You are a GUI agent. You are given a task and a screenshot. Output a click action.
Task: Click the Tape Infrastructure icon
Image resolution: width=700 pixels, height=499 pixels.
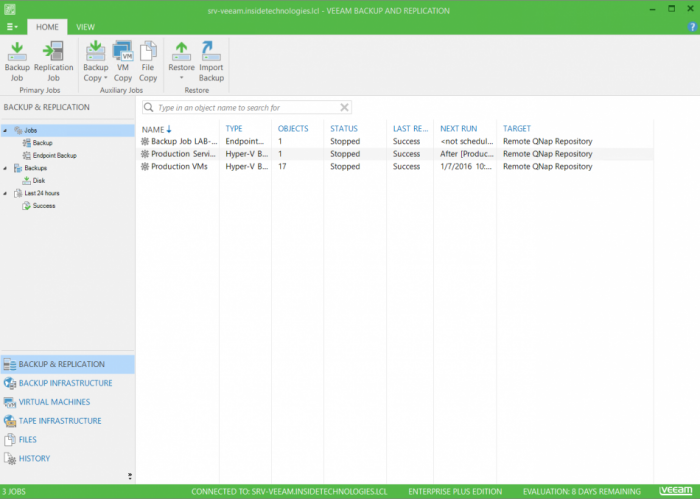pyautogui.click(x=10, y=421)
